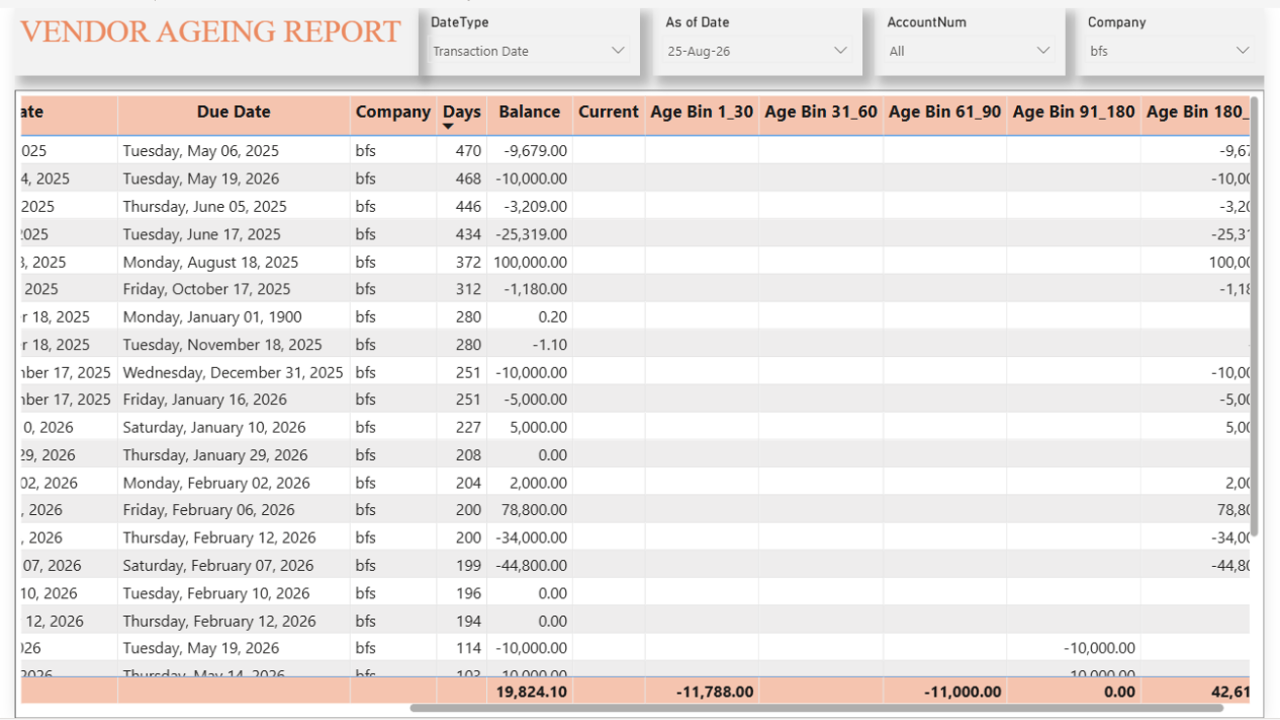Select the Tuesday, May 06, 2025 due date

tap(201, 151)
